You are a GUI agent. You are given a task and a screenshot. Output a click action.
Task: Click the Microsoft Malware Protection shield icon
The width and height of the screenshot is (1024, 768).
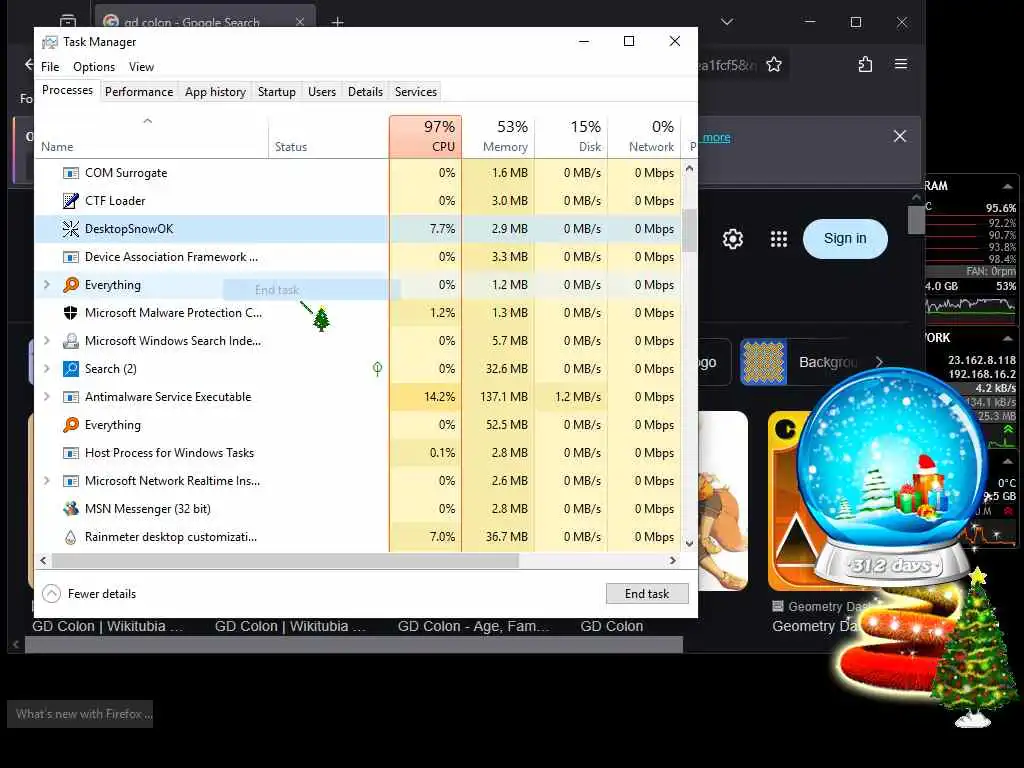click(x=71, y=313)
